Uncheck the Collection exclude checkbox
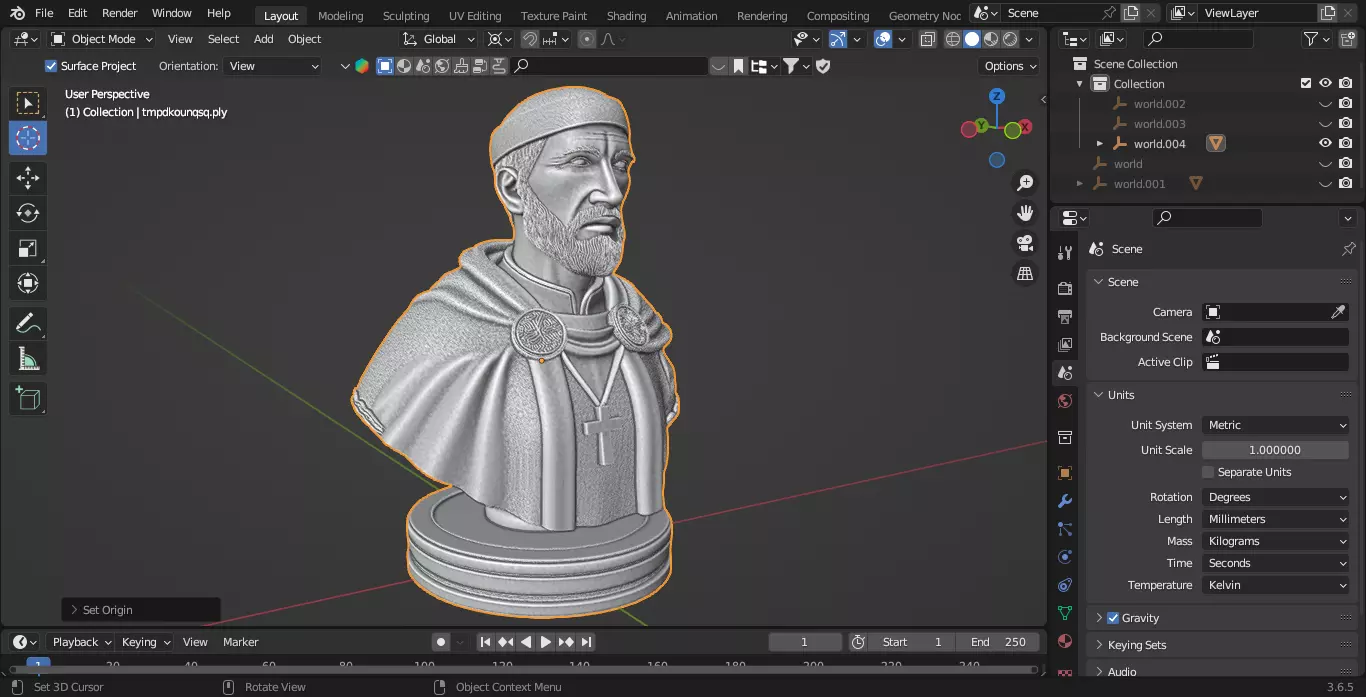This screenshot has height=697, width=1366. [x=1306, y=83]
